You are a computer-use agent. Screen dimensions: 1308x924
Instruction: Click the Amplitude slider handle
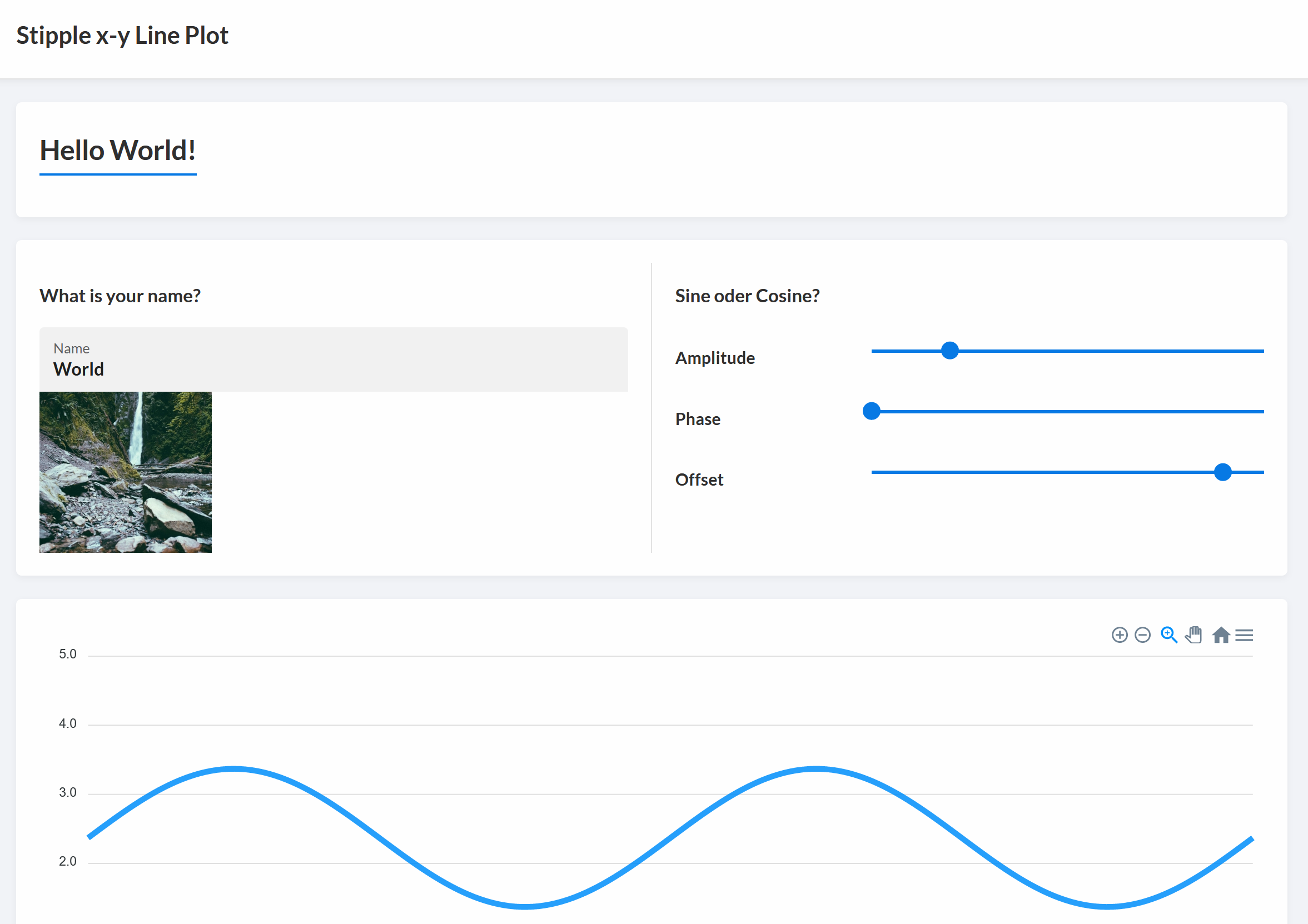(949, 351)
